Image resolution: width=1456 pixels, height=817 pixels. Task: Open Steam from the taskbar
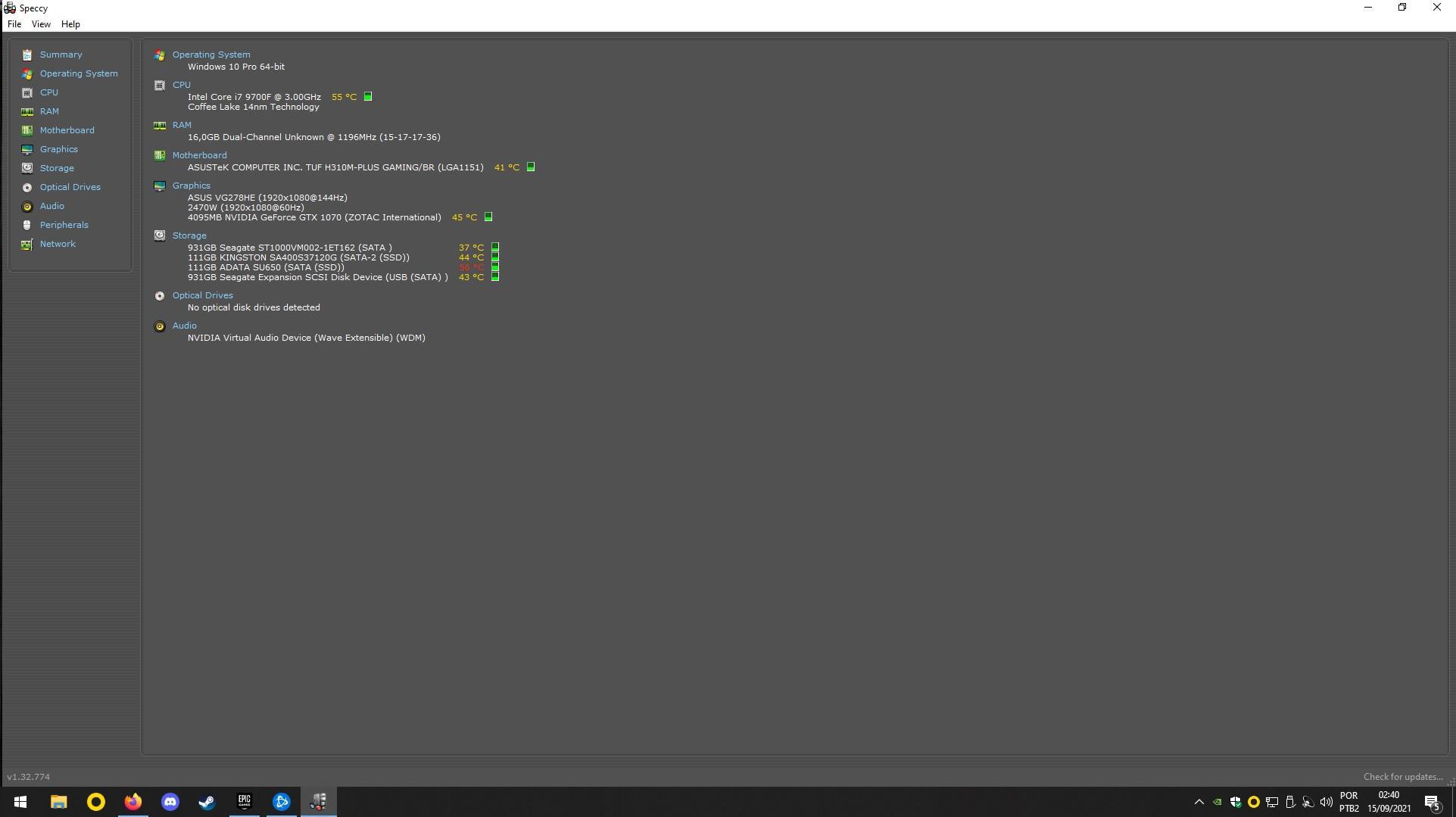tap(207, 802)
